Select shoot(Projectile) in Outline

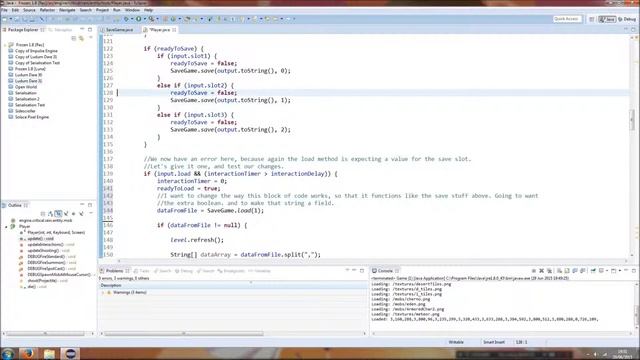click(42, 281)
